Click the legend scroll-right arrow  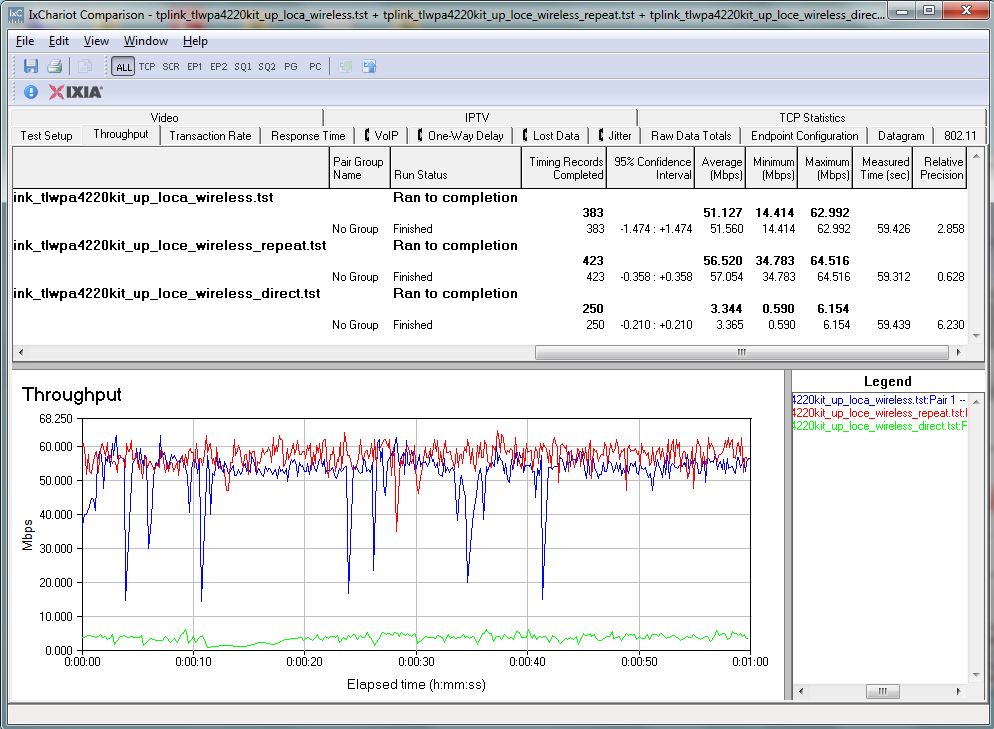pyautogui.click(x=958, y=691)
